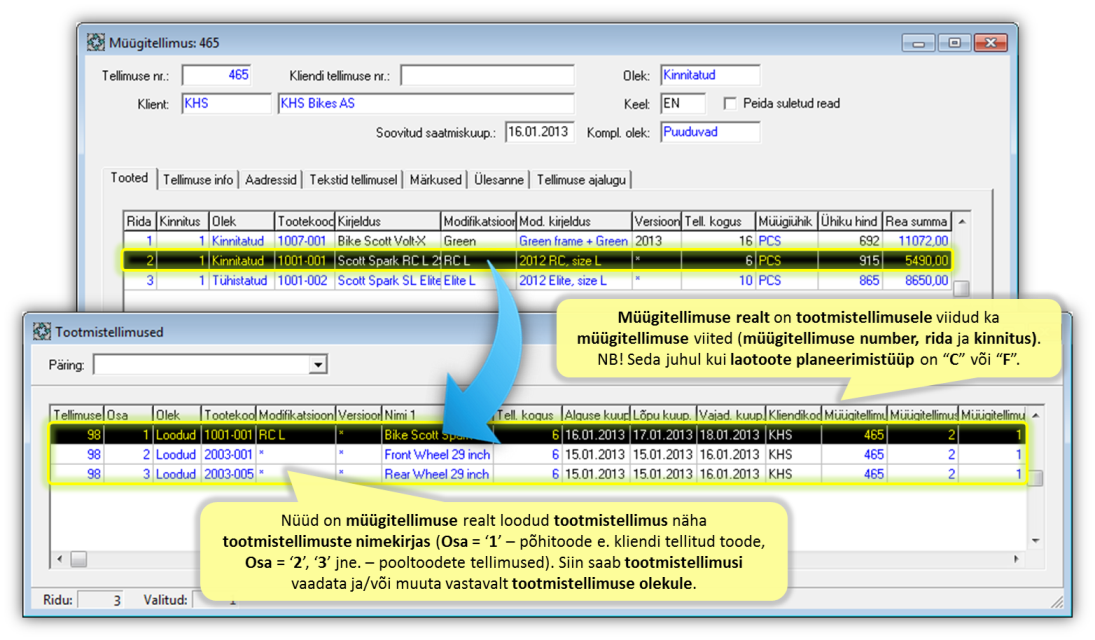Click end date 17.01.2013 cell

pyautogui.click(x=663, y=435)
